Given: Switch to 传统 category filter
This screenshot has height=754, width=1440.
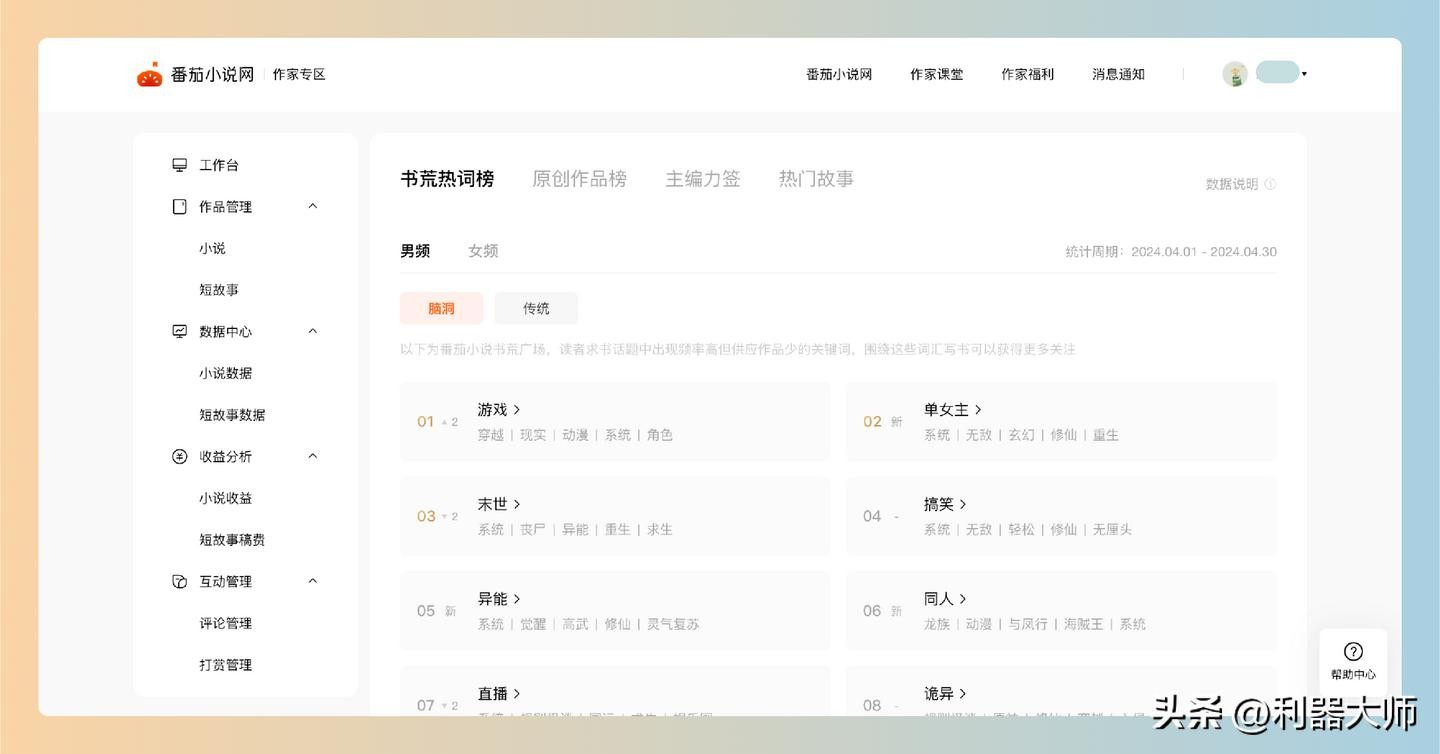Looking at the screenshot, I should tap(536, 308).
